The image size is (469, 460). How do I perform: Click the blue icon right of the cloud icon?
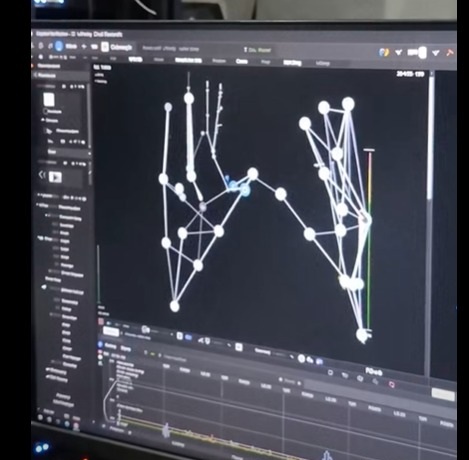(319, 361)
